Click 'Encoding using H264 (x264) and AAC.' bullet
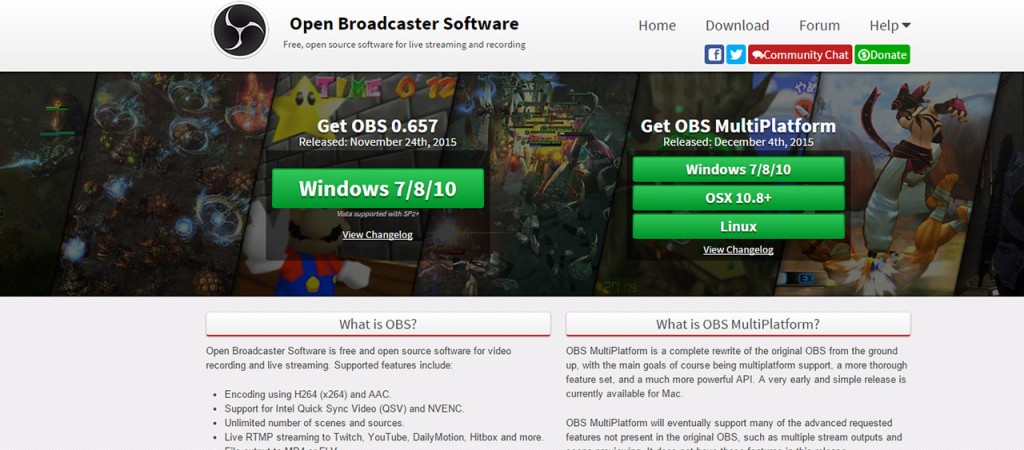Screen dimensions: 1024x450 tap(307, 394)
